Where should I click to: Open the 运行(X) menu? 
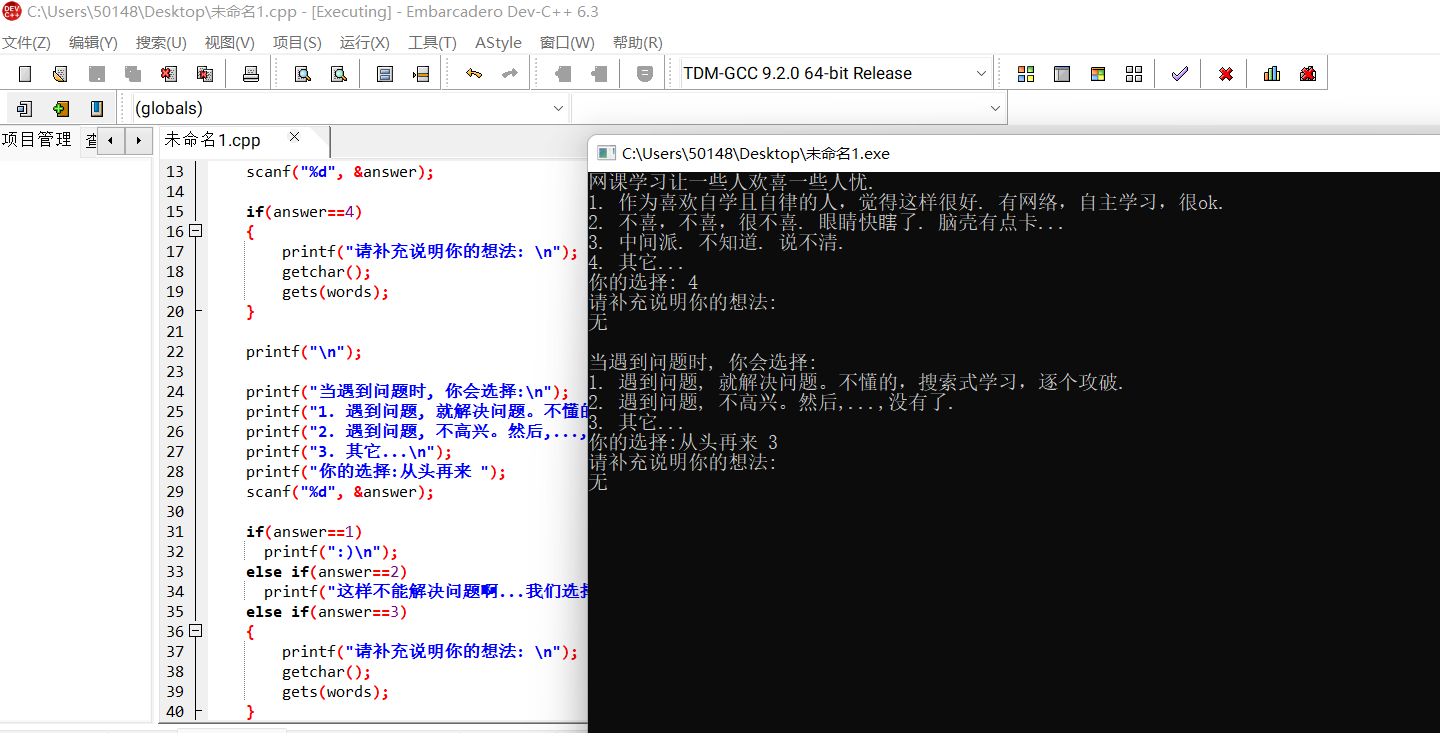pyautogui.click(x=365, y=43)
